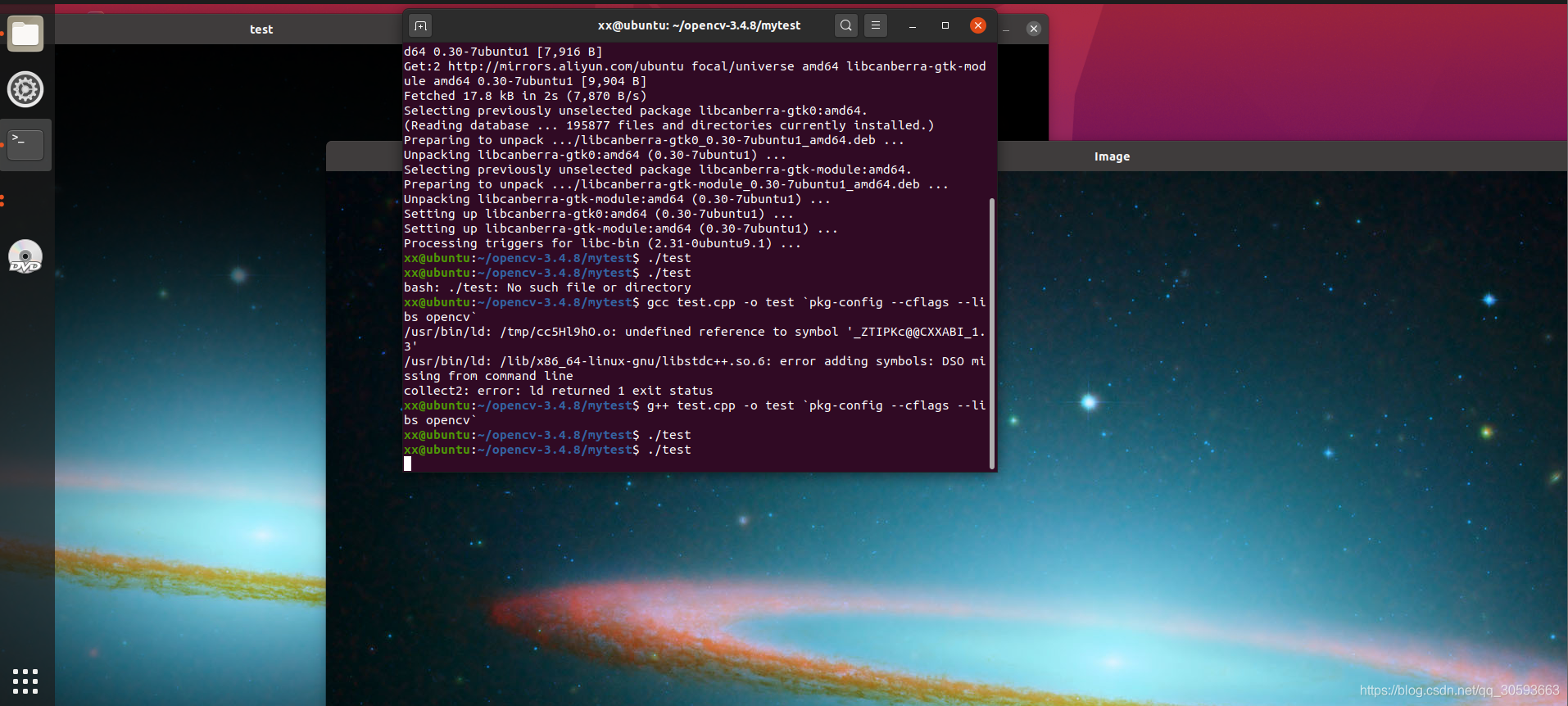1568x706 pixels.
Task: Click the 'Setting up libcanberra-gtk0:amd64' line
Action: click(598, 214)
